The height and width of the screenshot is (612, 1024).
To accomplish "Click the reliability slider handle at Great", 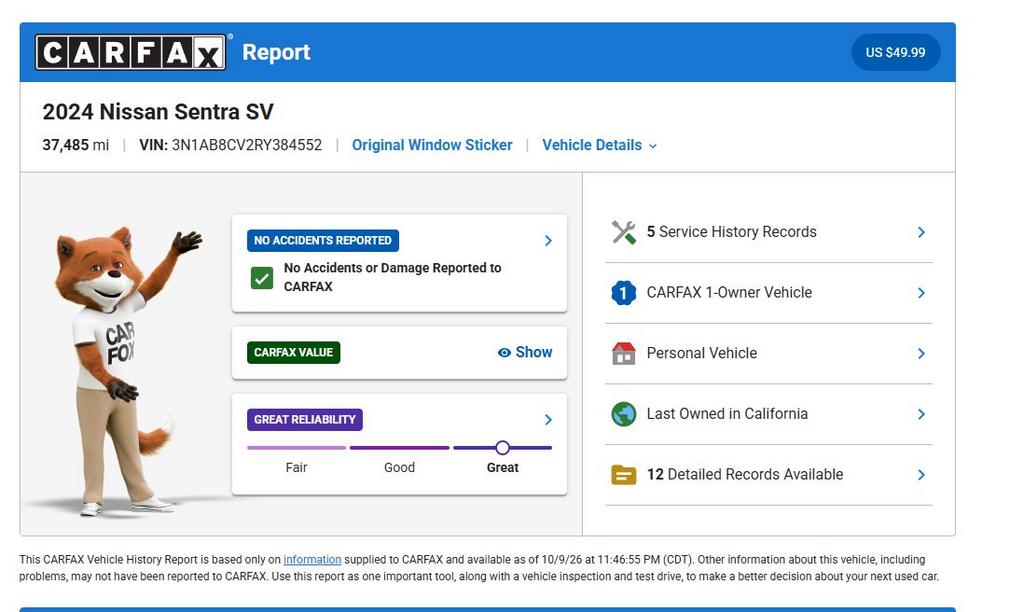I will pos(502,447).
